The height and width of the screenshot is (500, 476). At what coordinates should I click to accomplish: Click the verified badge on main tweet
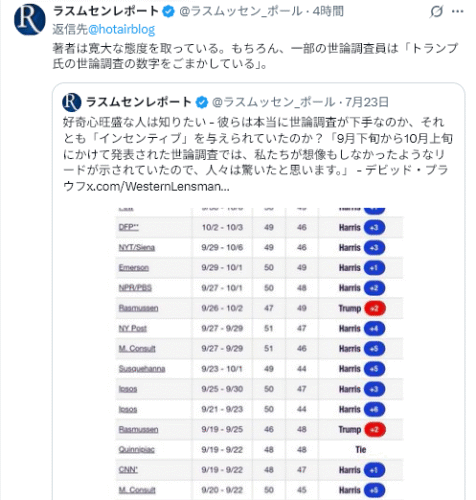[169, 12]
